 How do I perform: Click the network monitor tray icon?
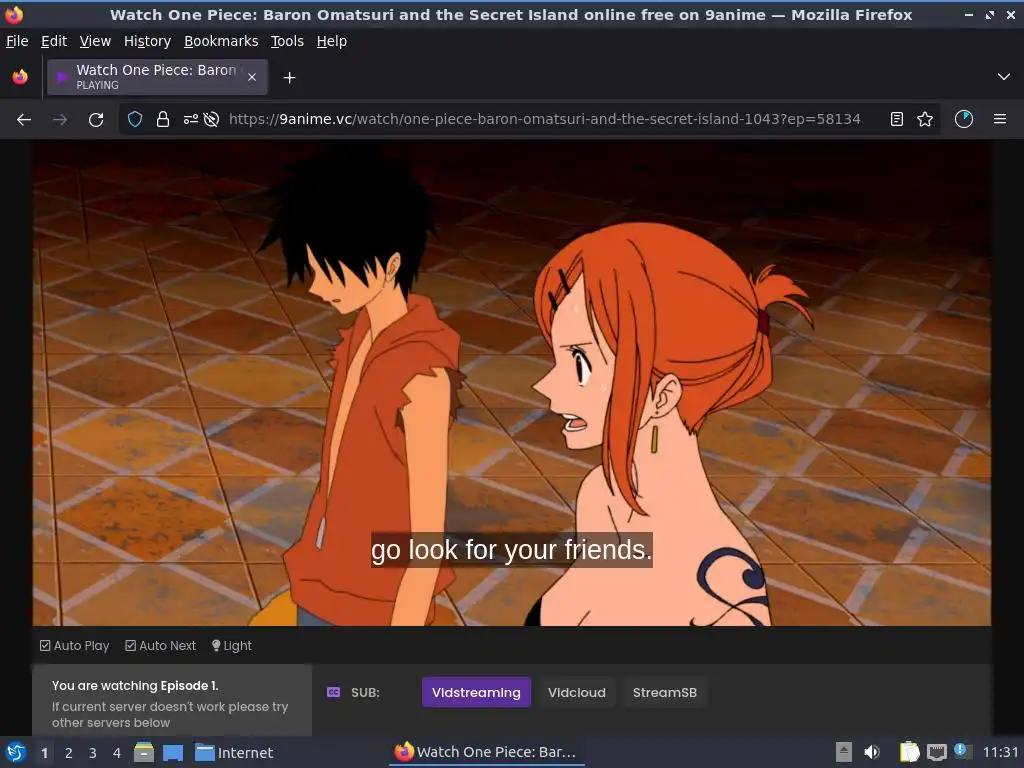pos(937,752)
